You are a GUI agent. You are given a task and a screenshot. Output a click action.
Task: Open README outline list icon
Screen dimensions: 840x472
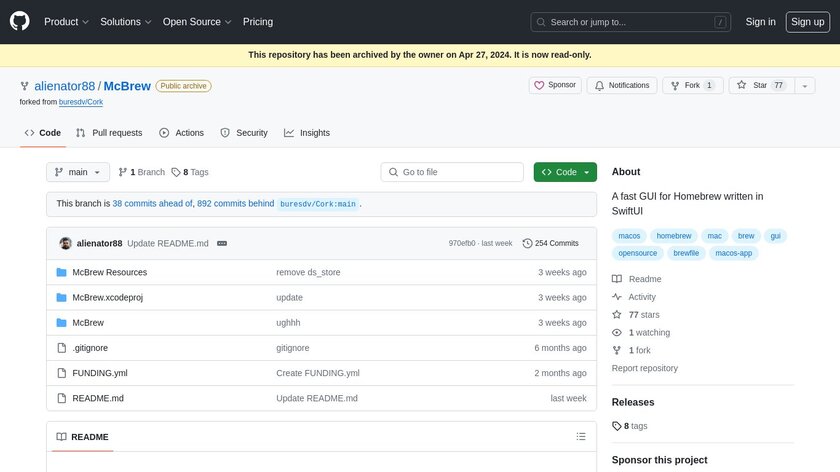pyautogui.click(x=581, y=437)
